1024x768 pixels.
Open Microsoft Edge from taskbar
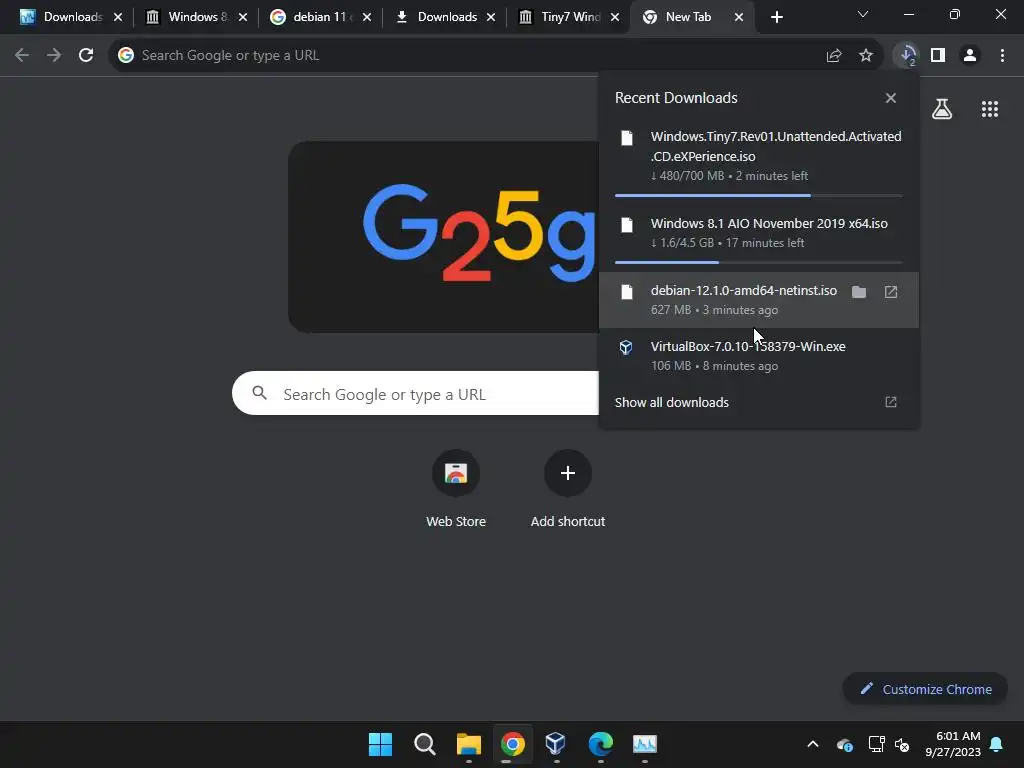[x=600, y=744]
